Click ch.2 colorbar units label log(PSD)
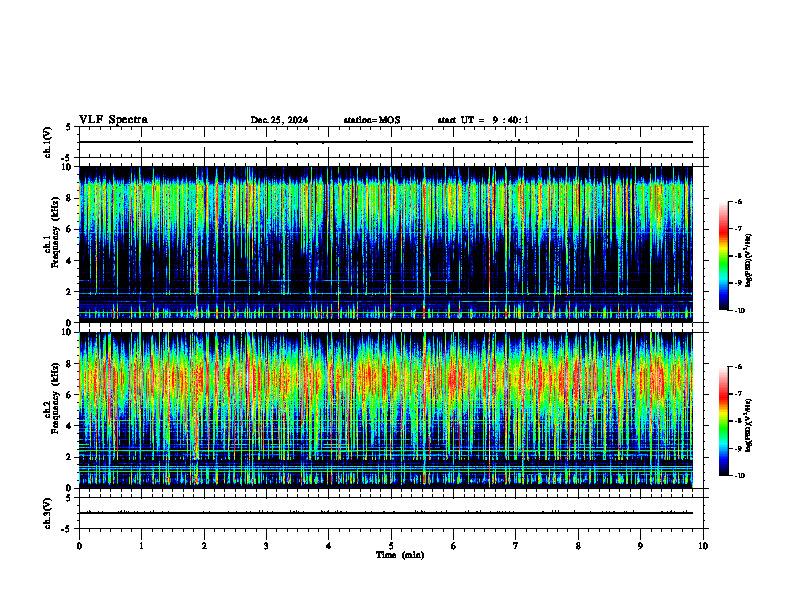The width and height of the screenshot is (792, 612). point(749,426)
